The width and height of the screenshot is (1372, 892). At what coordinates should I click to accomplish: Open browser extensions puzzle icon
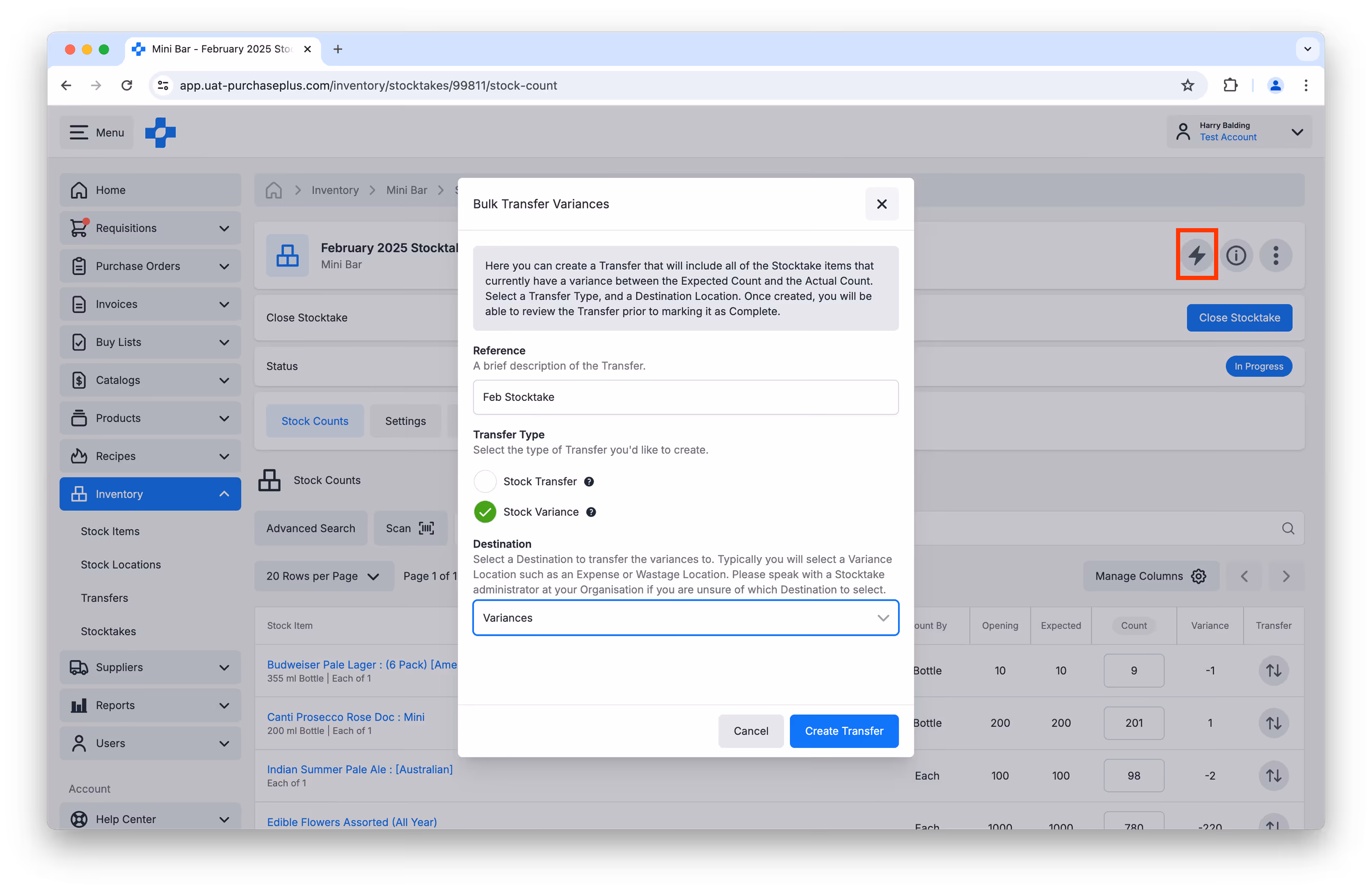coord(1230,85)
